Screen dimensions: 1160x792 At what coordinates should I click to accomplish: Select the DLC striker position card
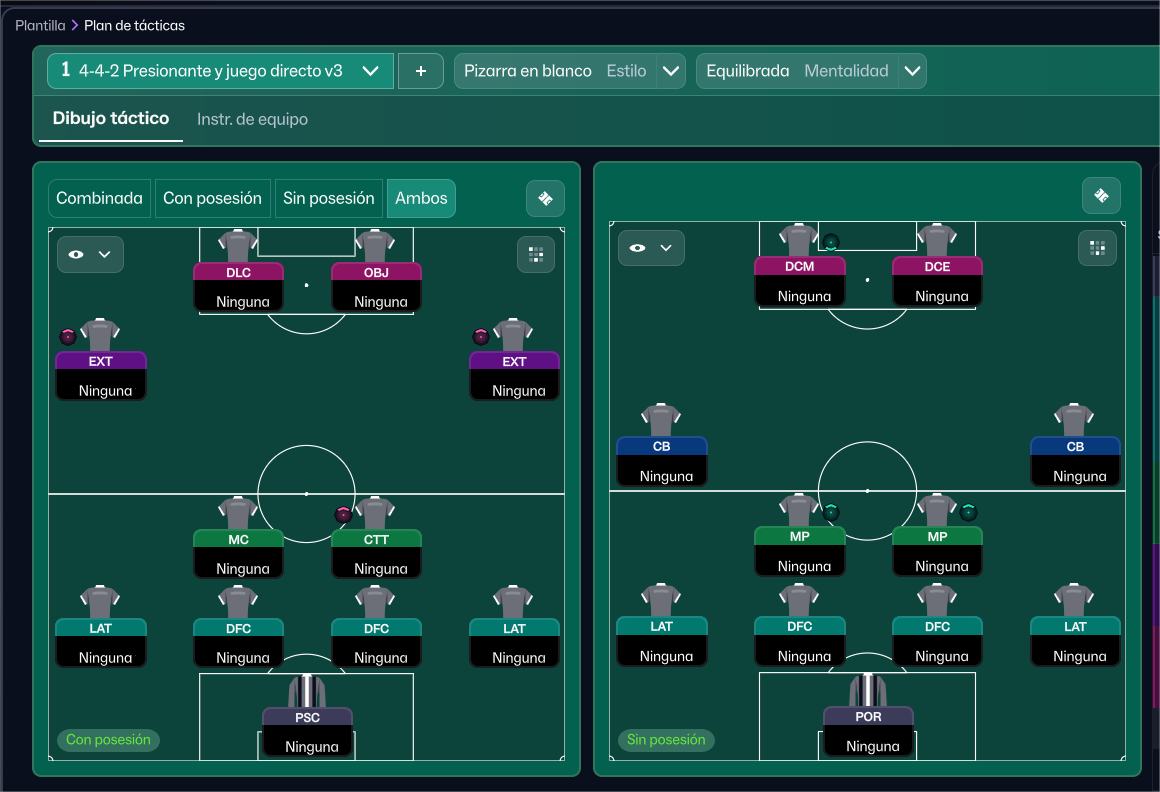pos(238,286)
